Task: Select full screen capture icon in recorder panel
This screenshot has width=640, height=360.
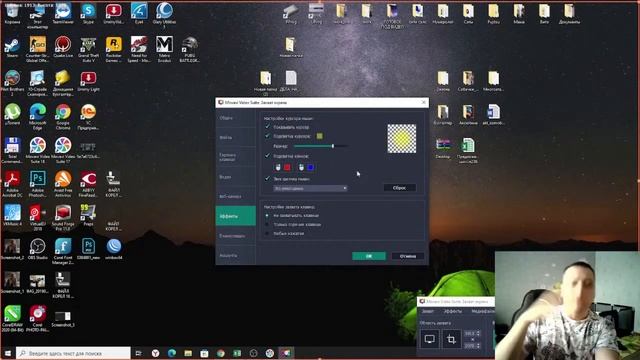Action: click(430, 339)
